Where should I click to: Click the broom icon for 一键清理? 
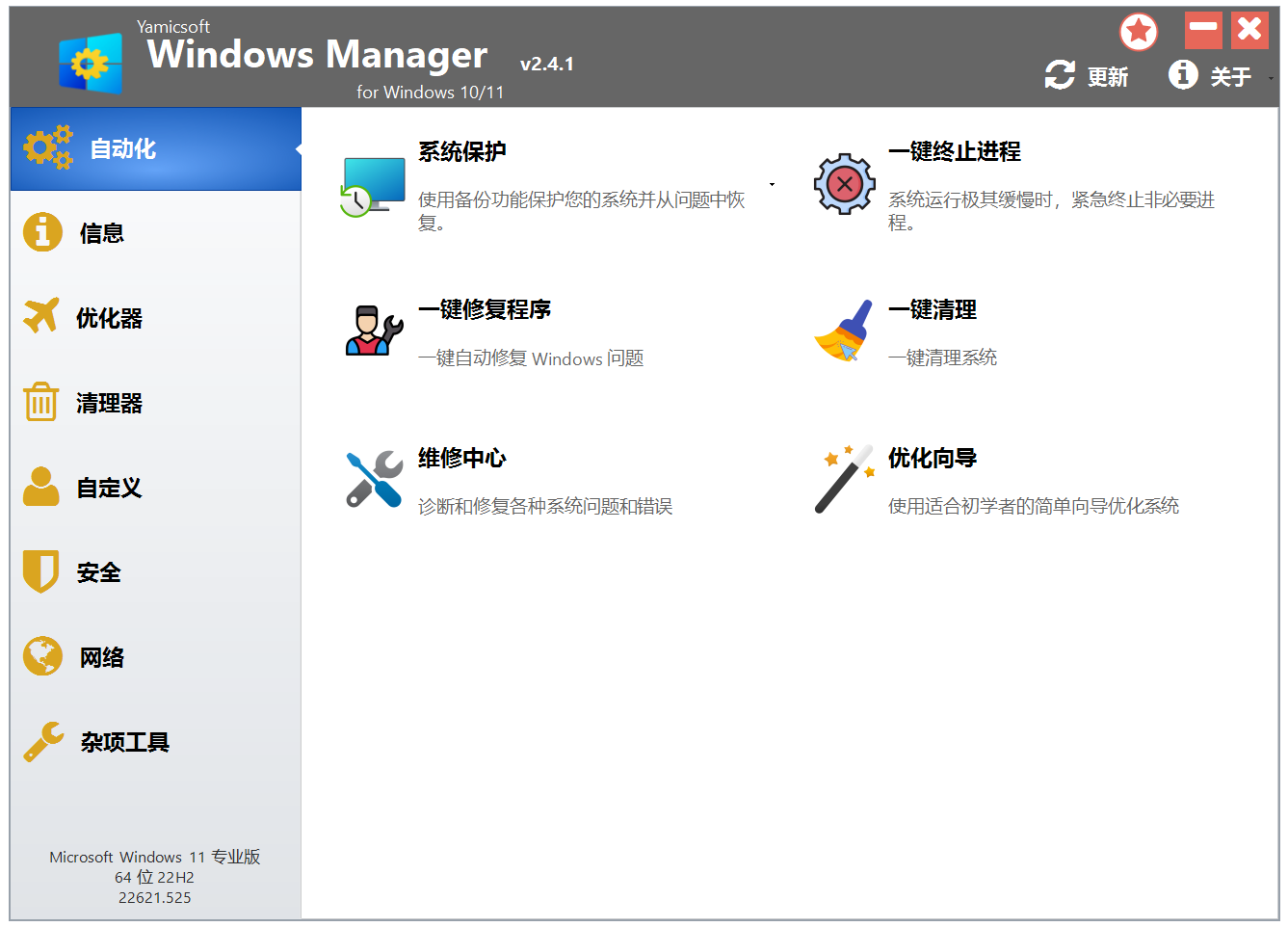tap(844, 331)
